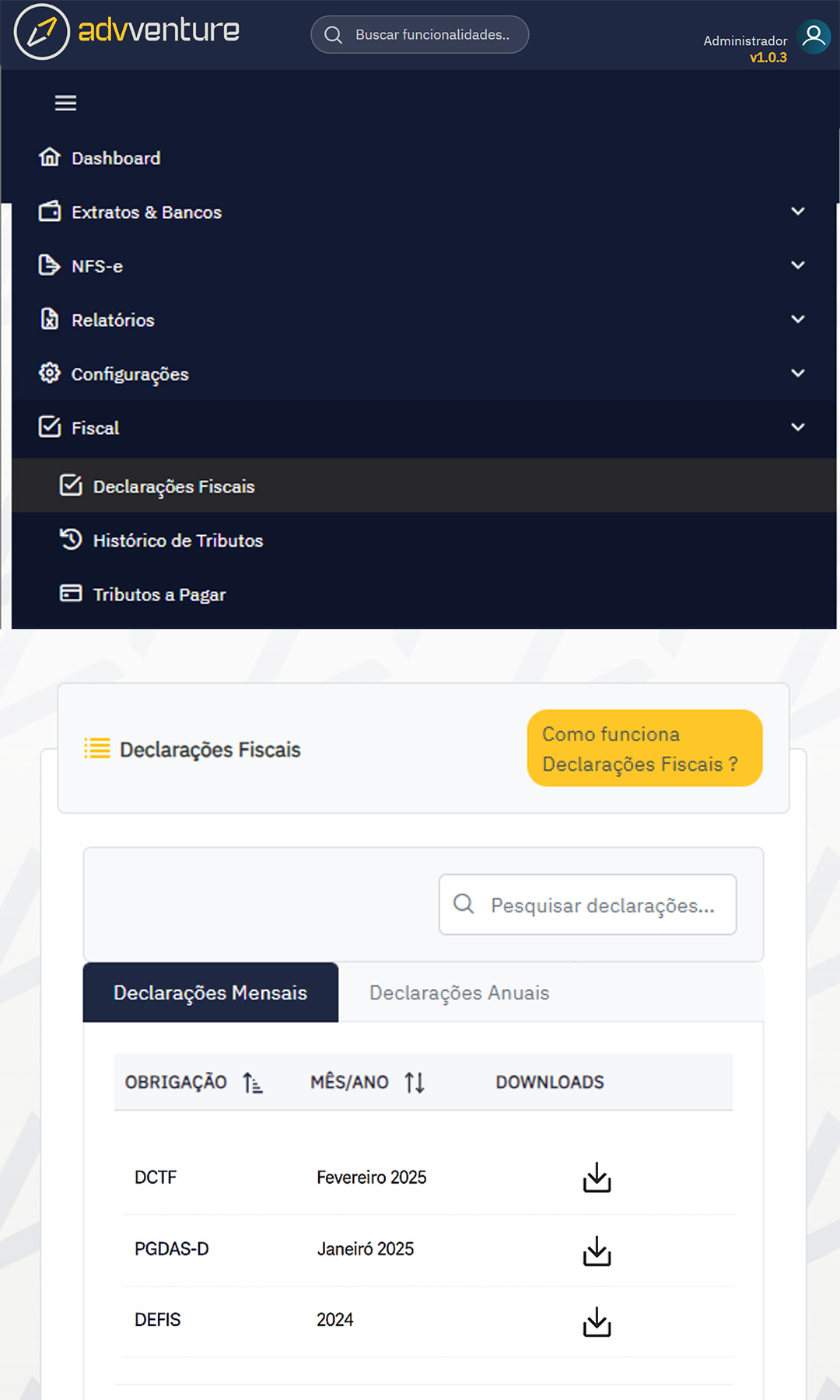Viewport: 840px width, 1400px height.
Task: Download the DEFIS 2024 declaration
Action: pyautogui.click(x=597, y=1321)
